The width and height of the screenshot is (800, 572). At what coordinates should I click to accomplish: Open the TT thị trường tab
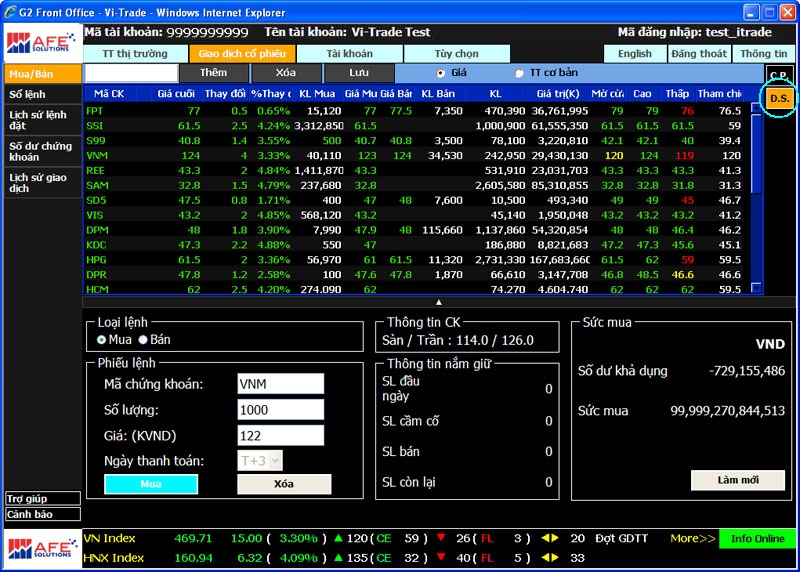tap(135, 54)
